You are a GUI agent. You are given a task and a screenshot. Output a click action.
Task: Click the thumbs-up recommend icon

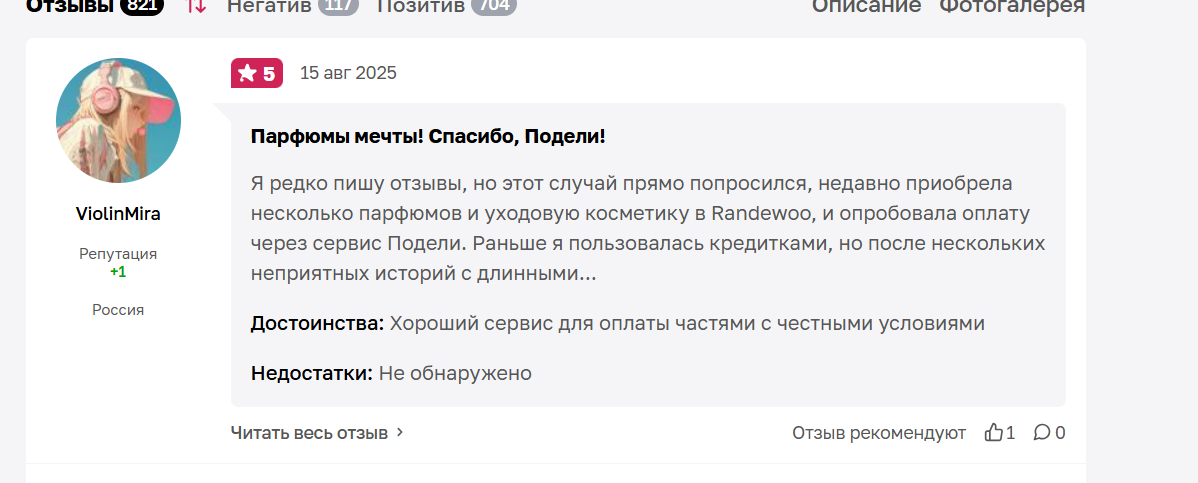[993, 433]
